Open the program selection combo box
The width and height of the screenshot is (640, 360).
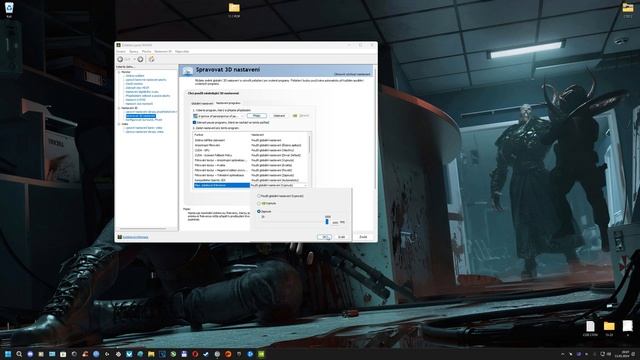(x=218, y=116)
